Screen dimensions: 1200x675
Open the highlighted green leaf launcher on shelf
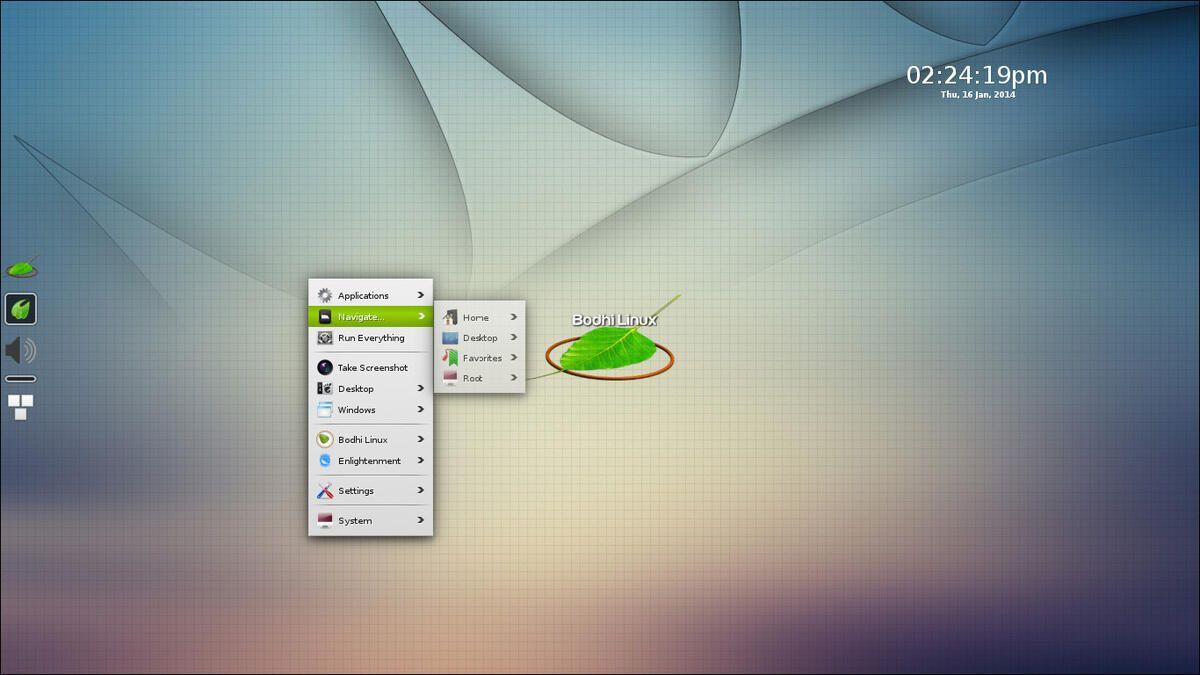coord(21,309)
